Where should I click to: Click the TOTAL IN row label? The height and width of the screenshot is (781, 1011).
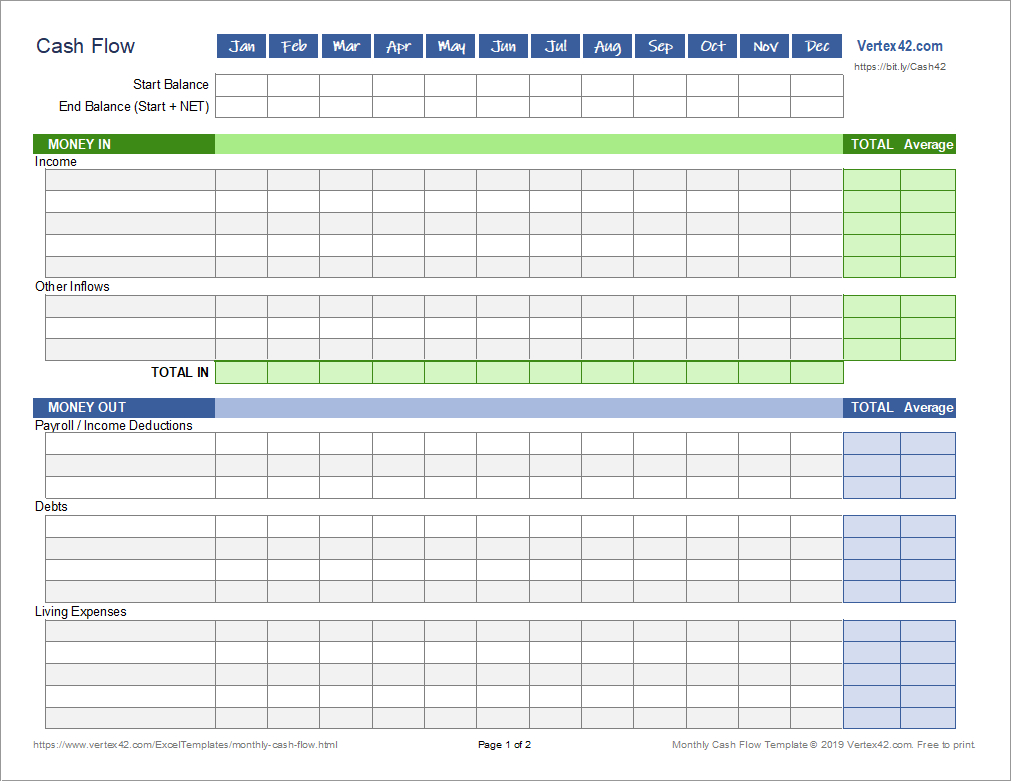(x=180, y=372)
